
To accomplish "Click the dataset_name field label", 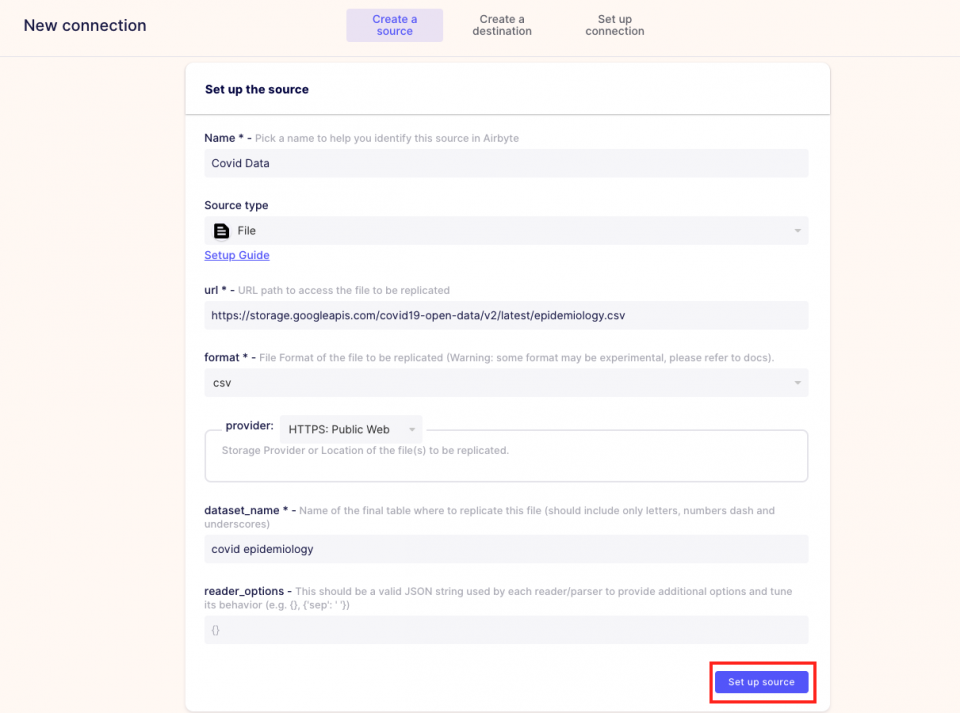I will pos(242,510).
